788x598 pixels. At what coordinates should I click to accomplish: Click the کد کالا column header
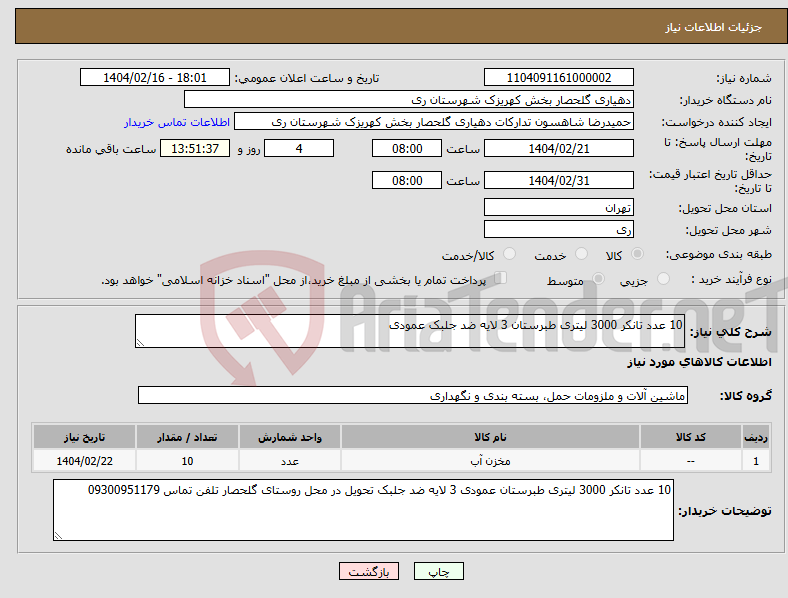tap(691, 437)
